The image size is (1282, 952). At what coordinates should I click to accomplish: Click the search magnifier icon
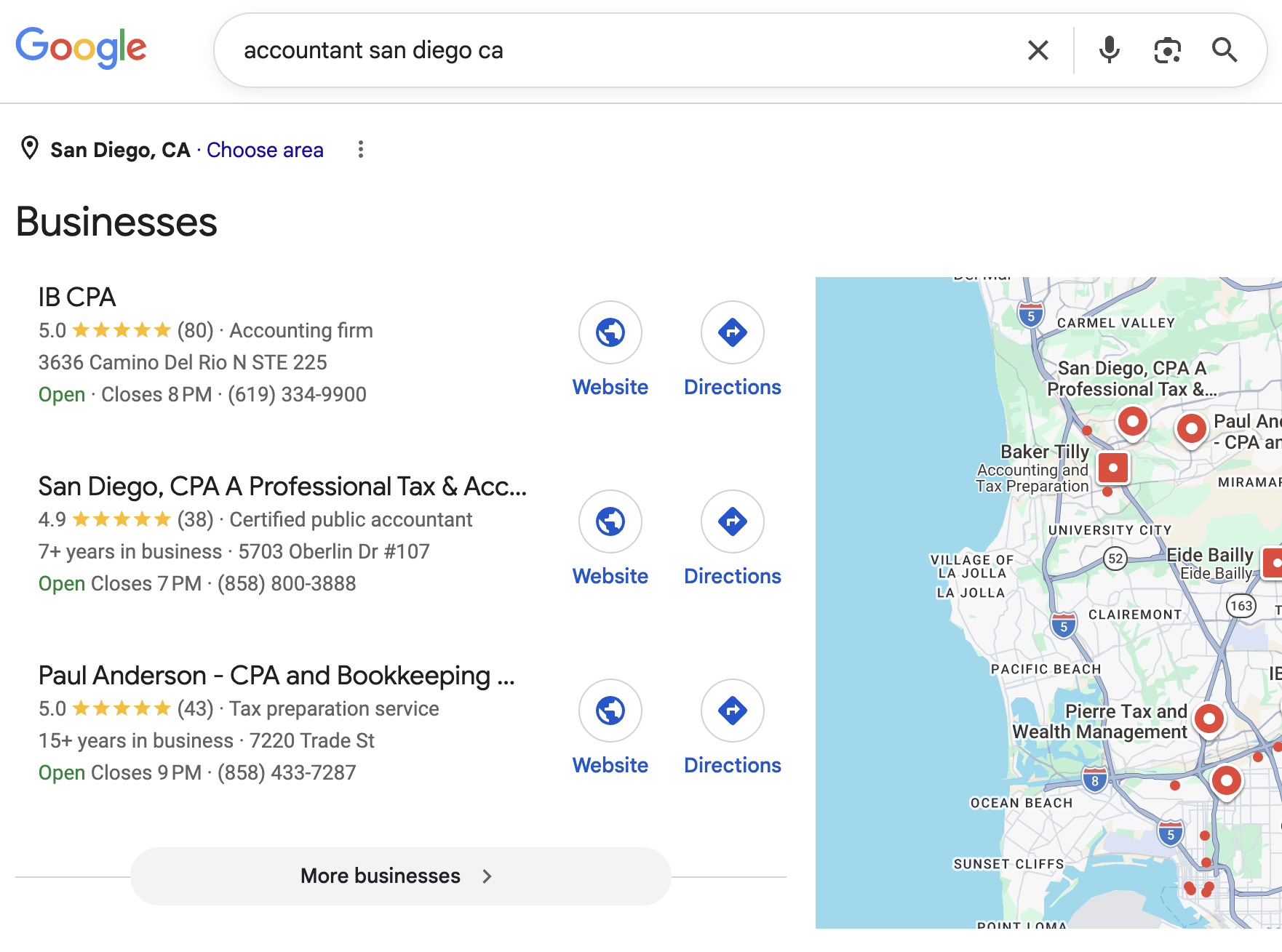pyautogui.click(x=1225, y=50)
